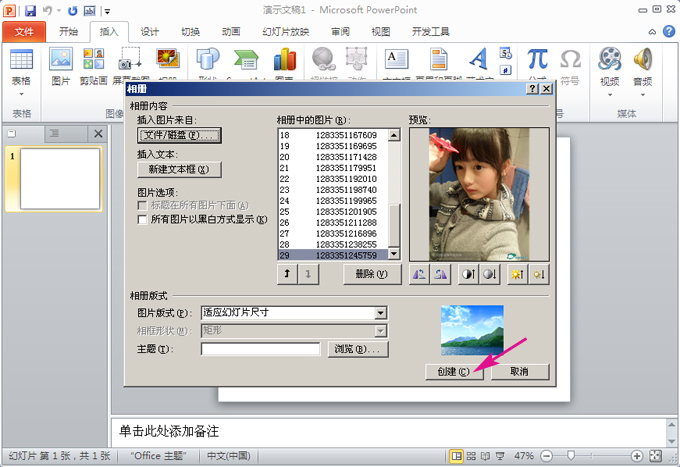Click New Text Box (新建文本框) button
This screenshot has width=680, height=467.
click(x=179, y=170)
